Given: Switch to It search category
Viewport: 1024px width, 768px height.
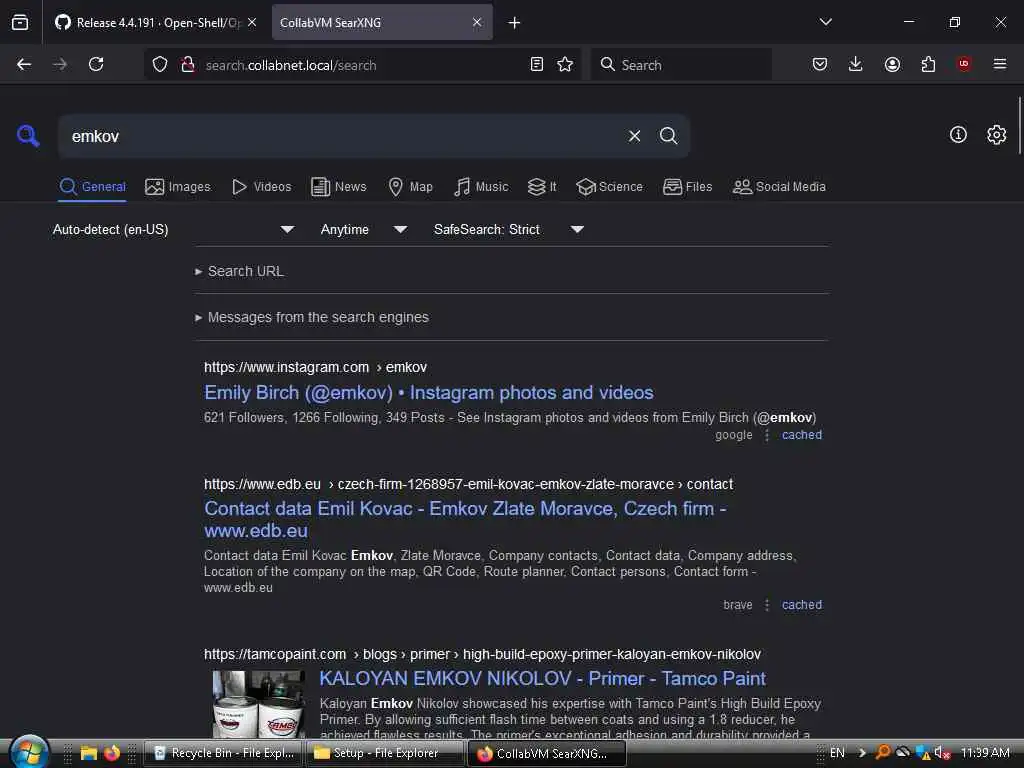Looking at the screenshot, I should 542,187.
